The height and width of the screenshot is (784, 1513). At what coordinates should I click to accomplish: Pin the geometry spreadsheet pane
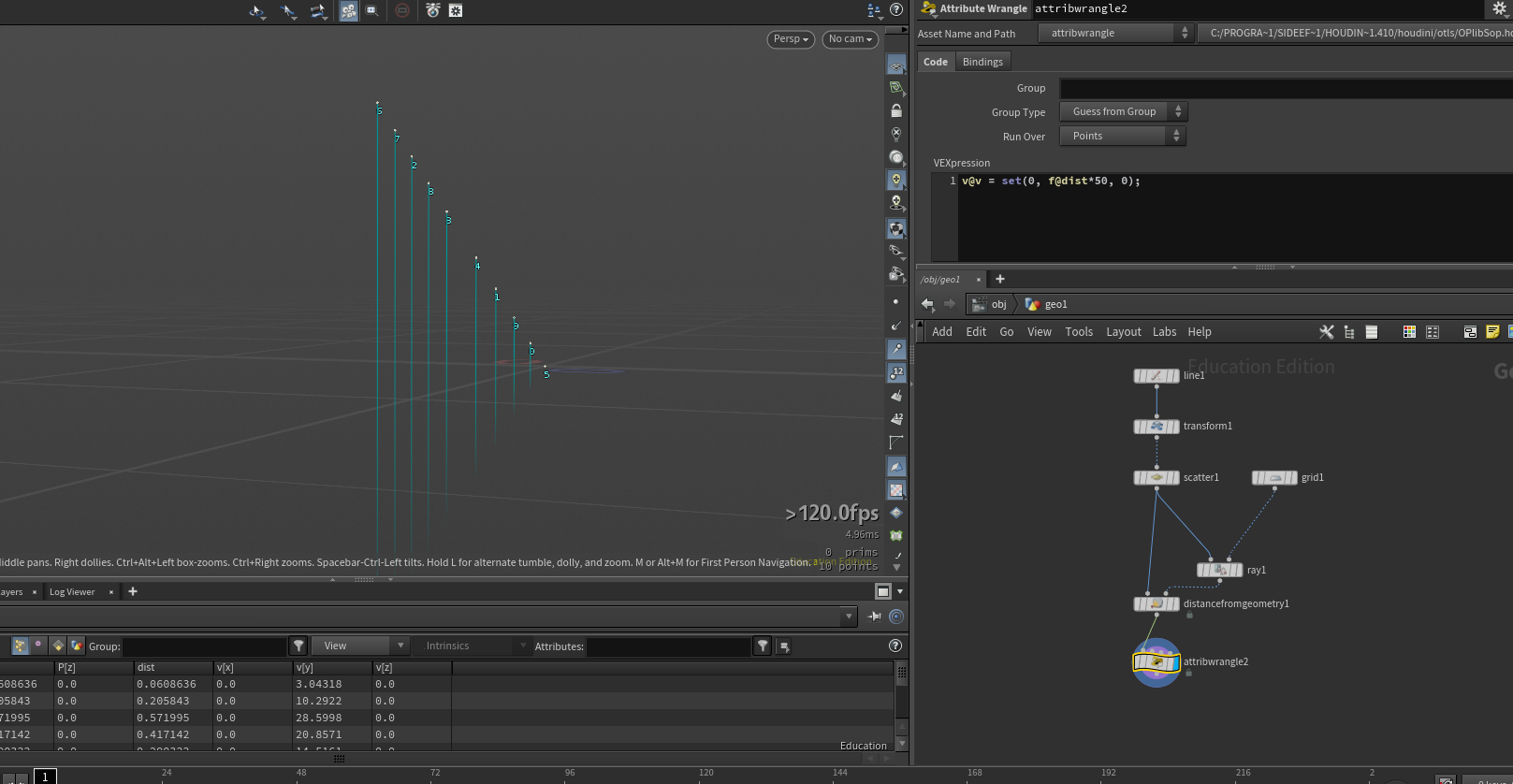click(875, 617)
